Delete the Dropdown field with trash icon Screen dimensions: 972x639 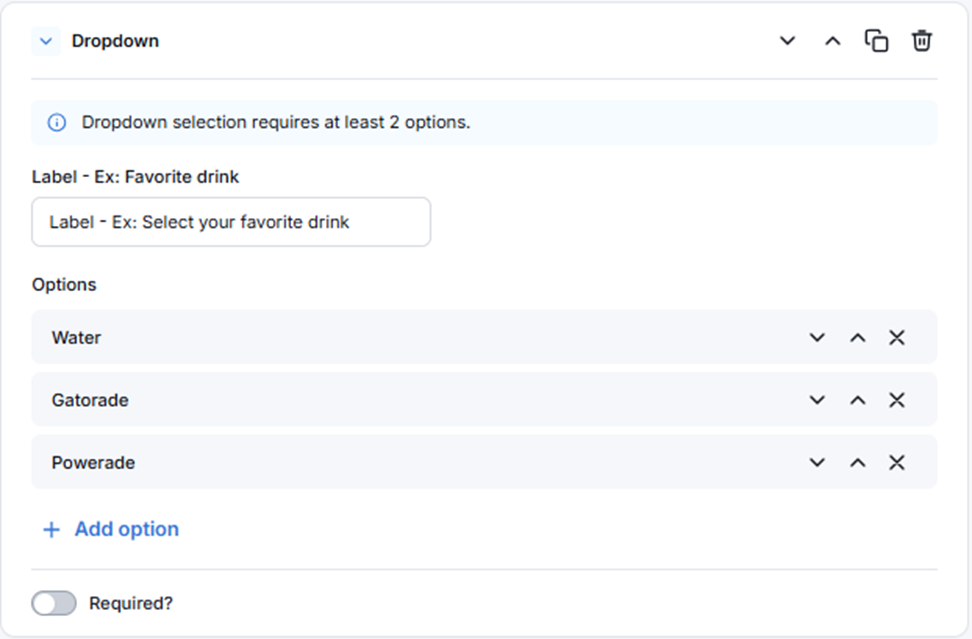point(921,41)
